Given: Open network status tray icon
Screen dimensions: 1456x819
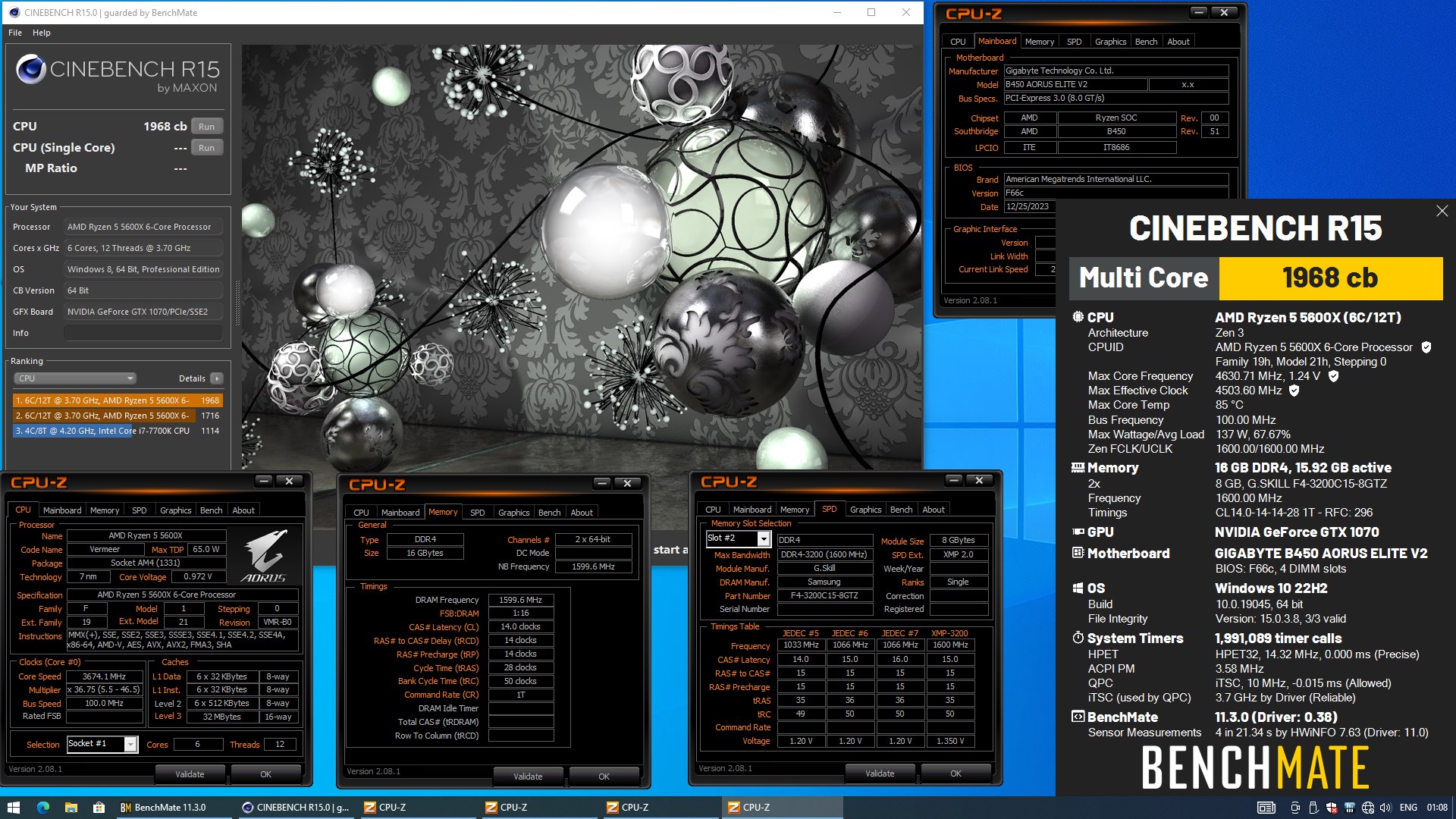Looking at the screenshot, I should click(x=1367, y=808).
